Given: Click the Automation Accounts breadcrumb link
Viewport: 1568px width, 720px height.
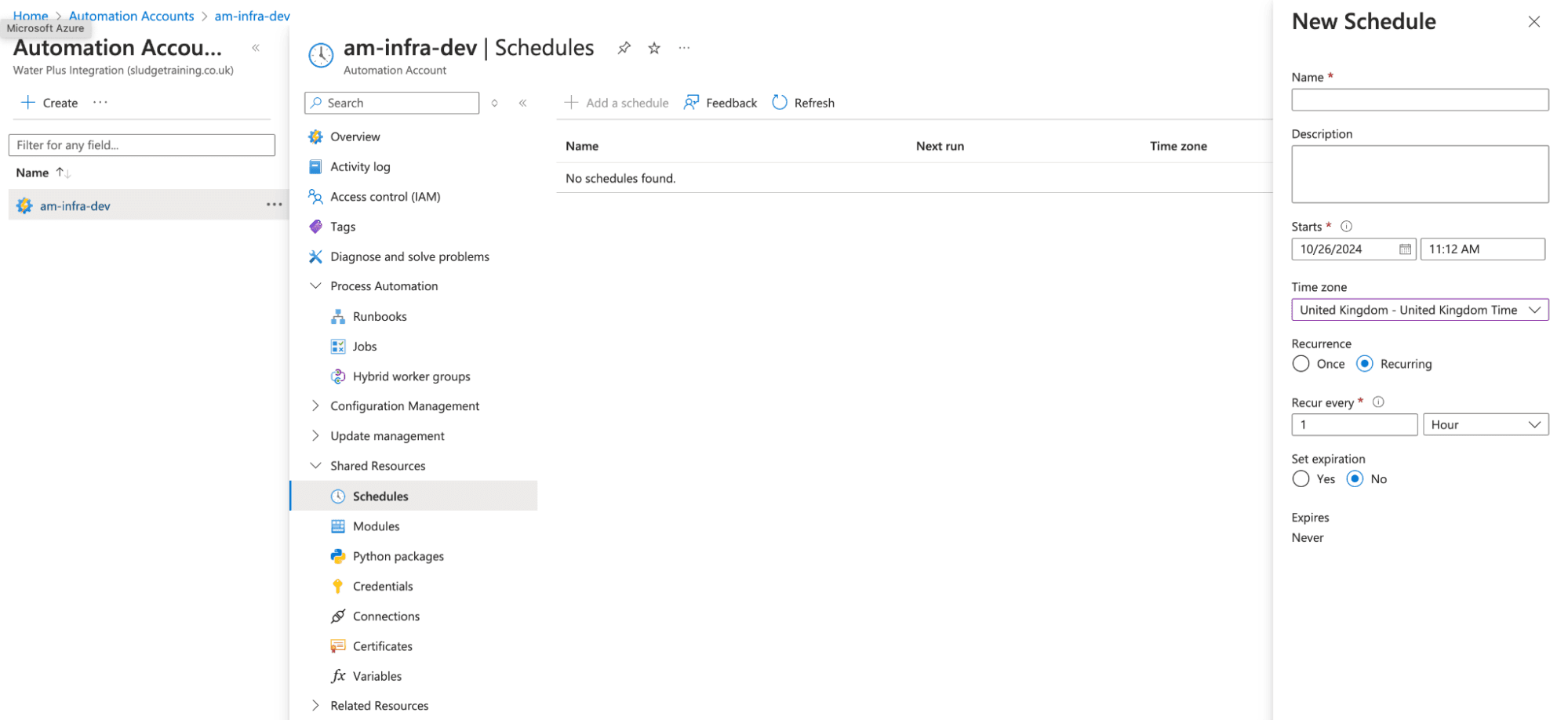Looking at the screenshot, I should [131, 16].
